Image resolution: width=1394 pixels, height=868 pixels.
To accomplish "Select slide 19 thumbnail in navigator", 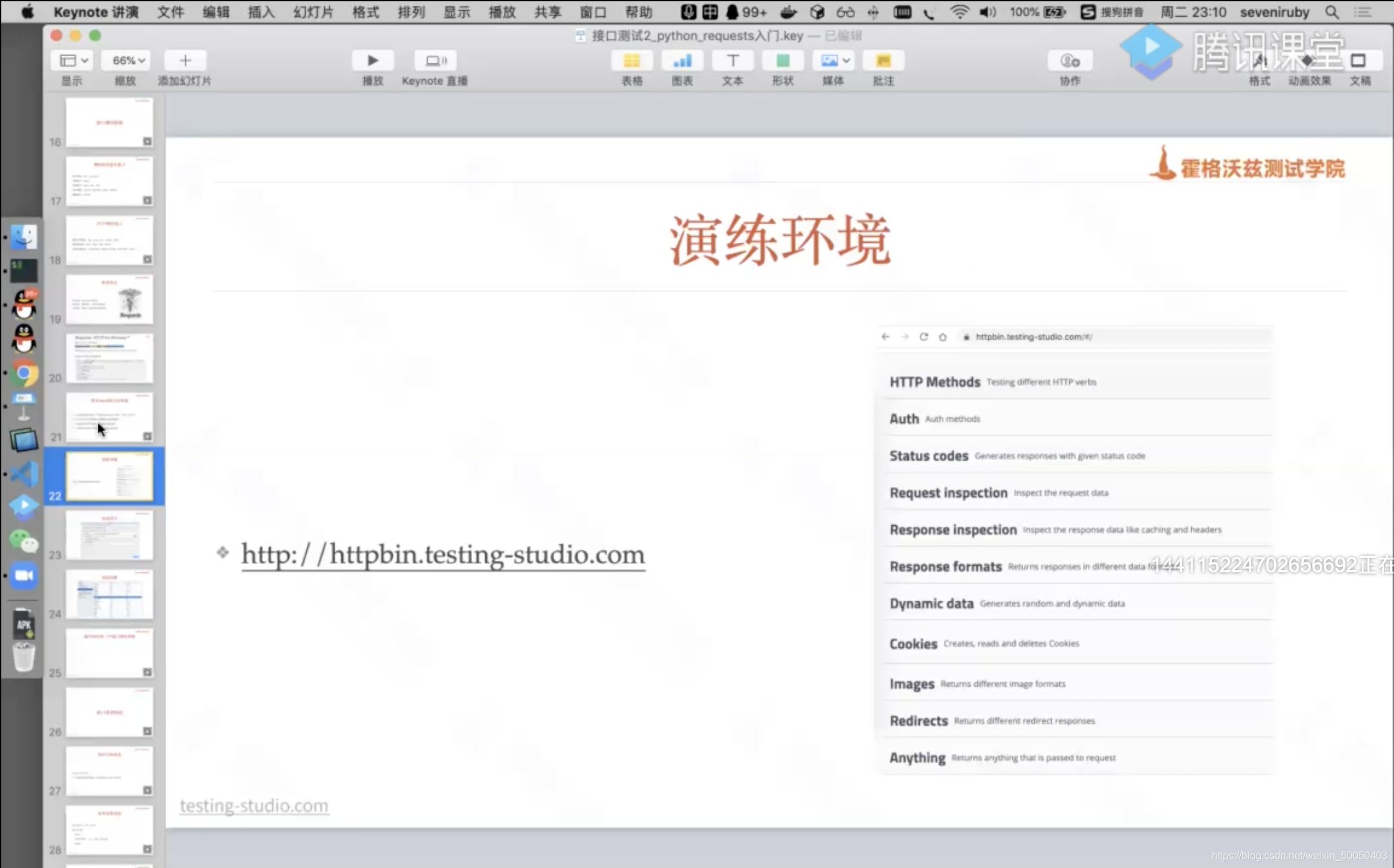I will (109, 300).
